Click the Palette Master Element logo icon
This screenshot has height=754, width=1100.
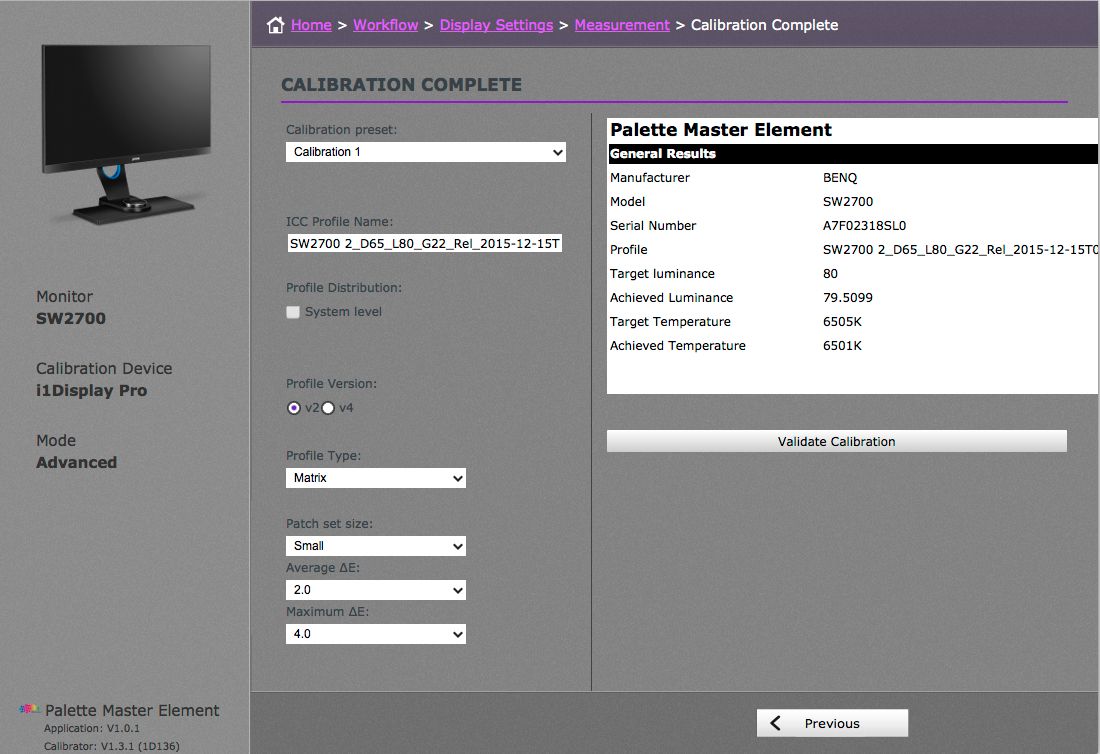pos(29,710)
